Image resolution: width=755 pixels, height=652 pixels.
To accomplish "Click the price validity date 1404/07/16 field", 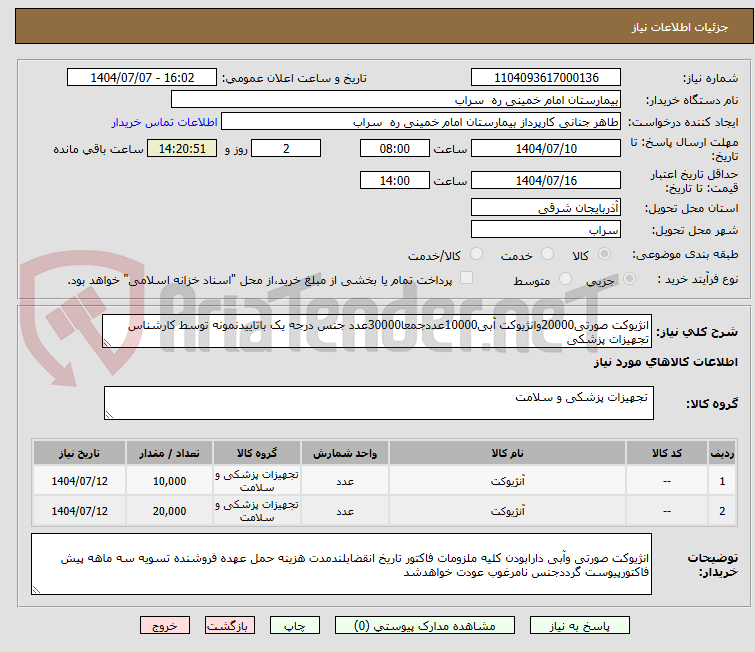I will (x=546, y=180).
